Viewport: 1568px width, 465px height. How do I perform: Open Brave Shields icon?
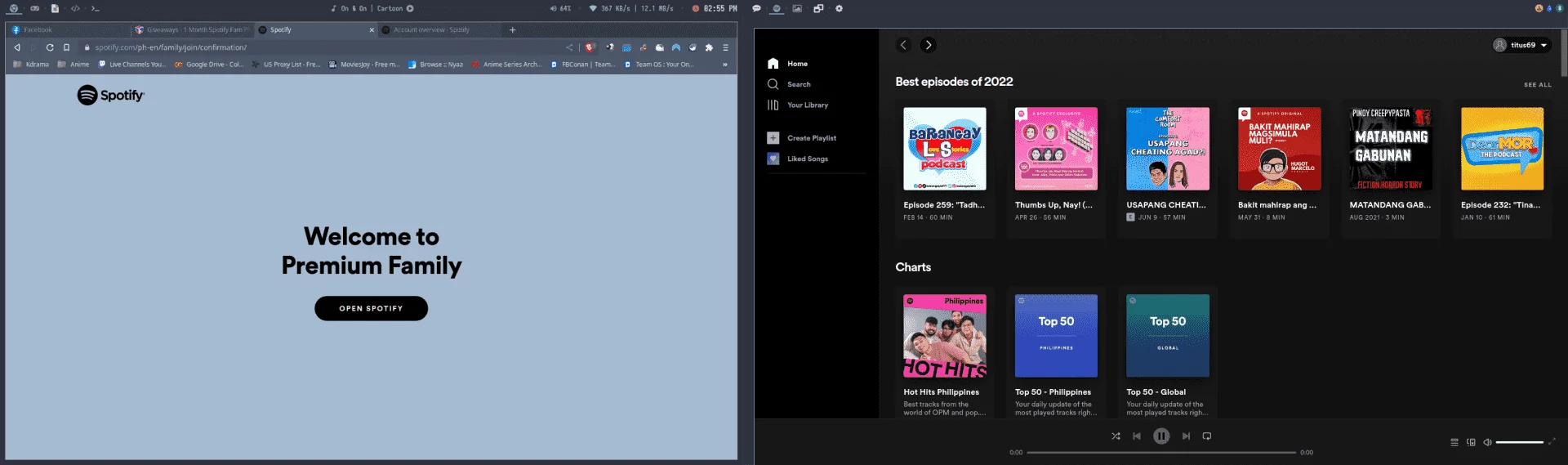(x=590, y=47)
